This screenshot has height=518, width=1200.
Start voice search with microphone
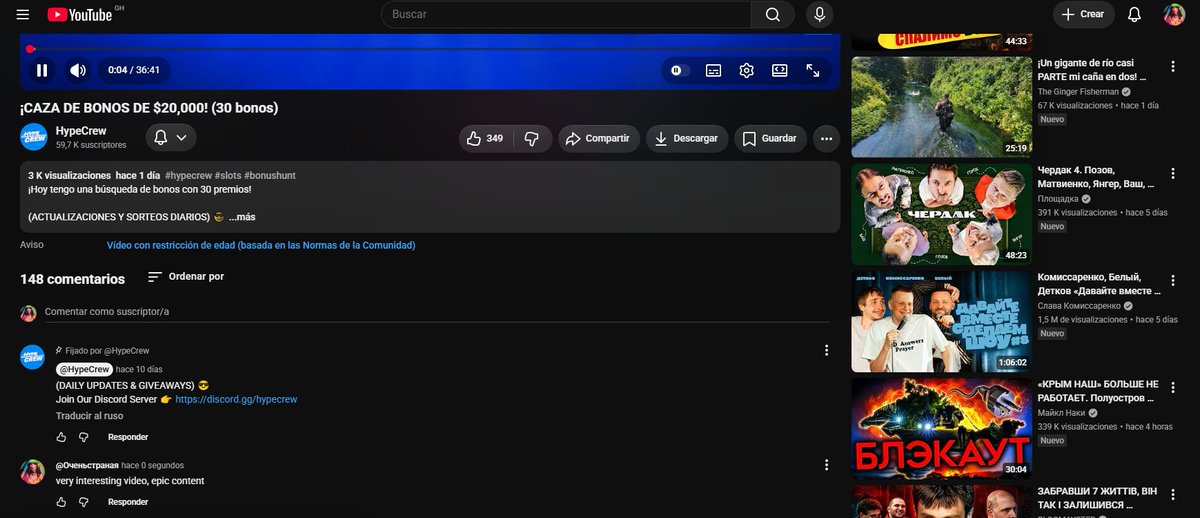click(x=820, y=14)
